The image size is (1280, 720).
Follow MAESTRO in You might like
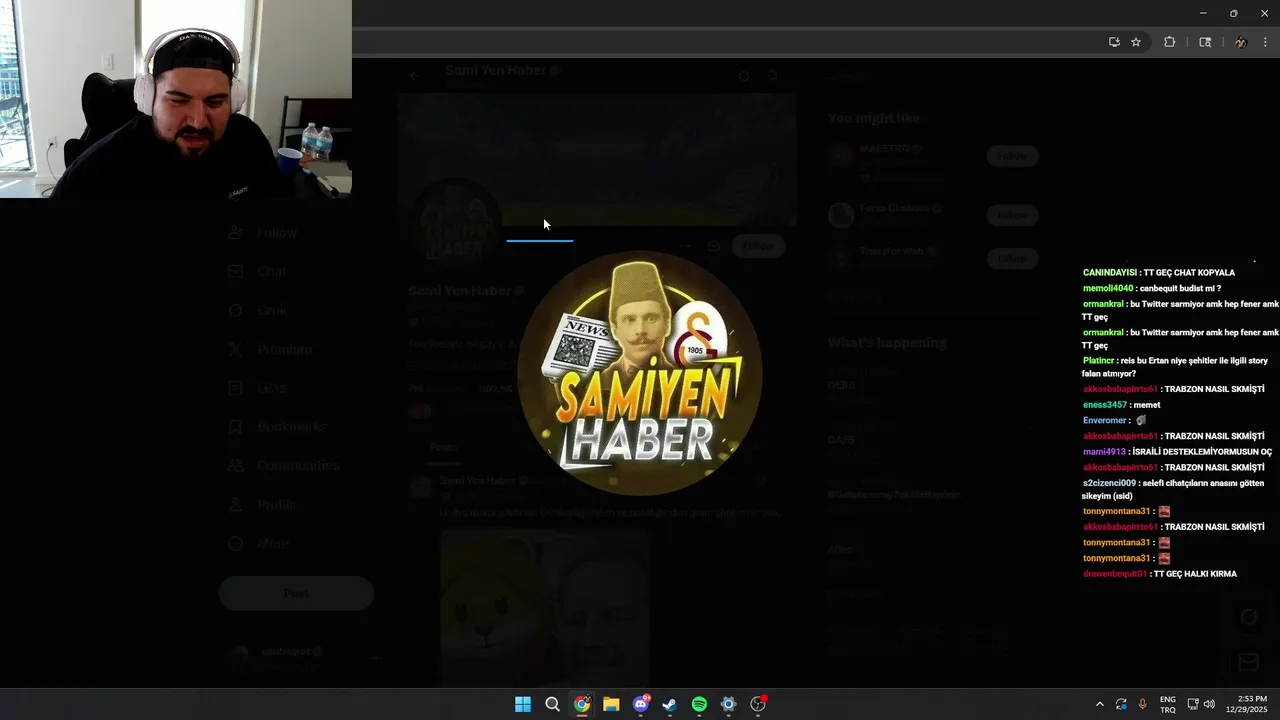pyautogui.click(x=1012, y=156)
